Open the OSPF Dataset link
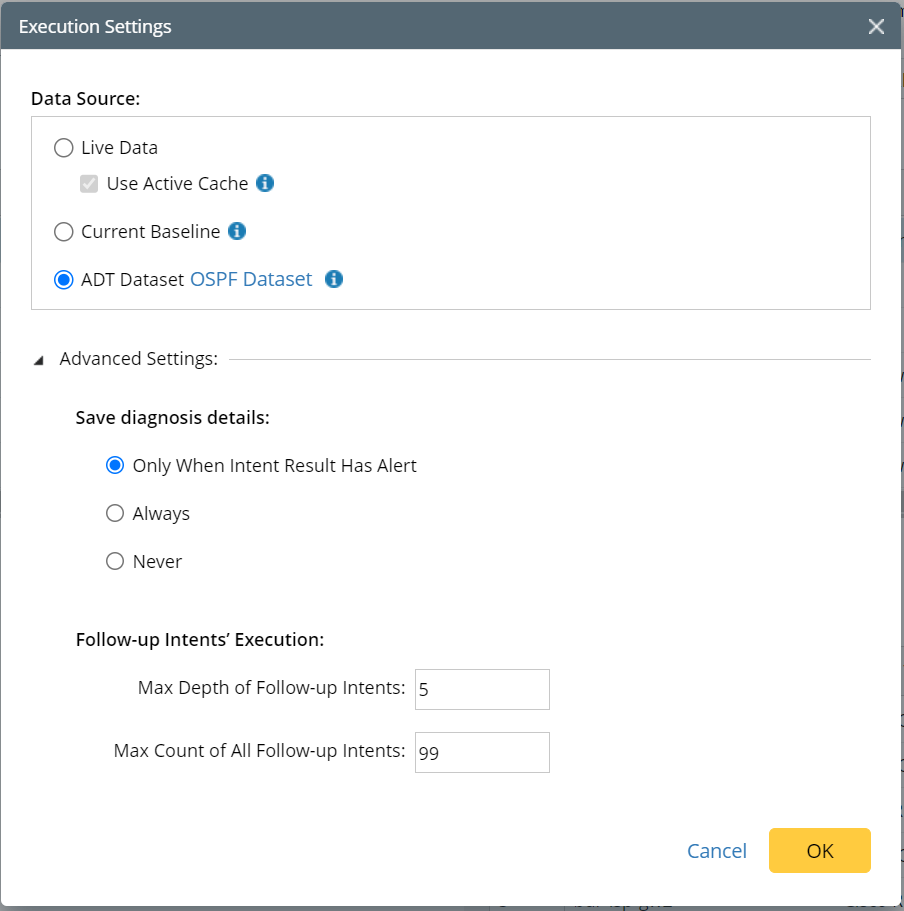904x911 pixels. tap(251, 280)
